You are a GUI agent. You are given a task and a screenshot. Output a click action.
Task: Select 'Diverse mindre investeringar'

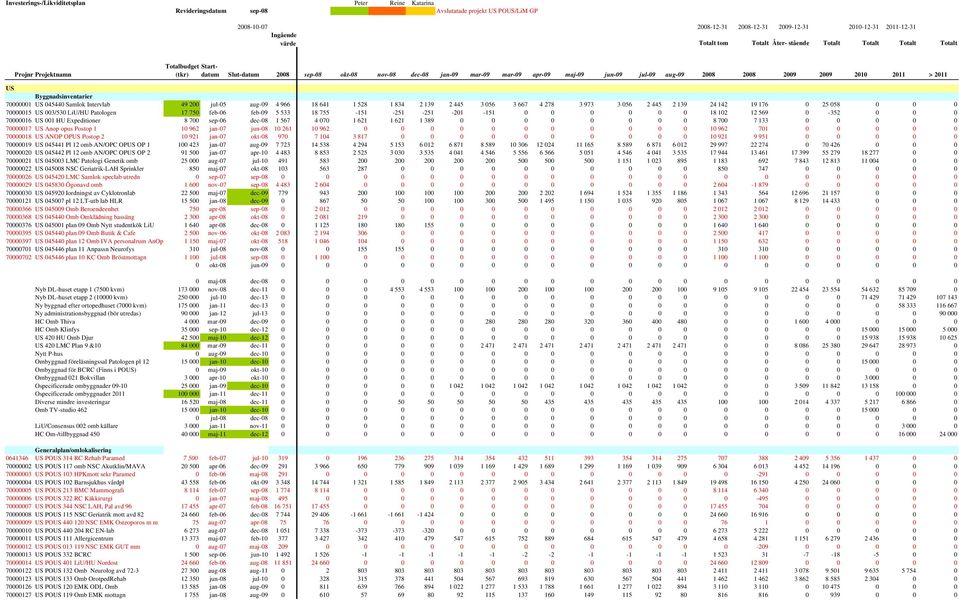tap(72, 402)
